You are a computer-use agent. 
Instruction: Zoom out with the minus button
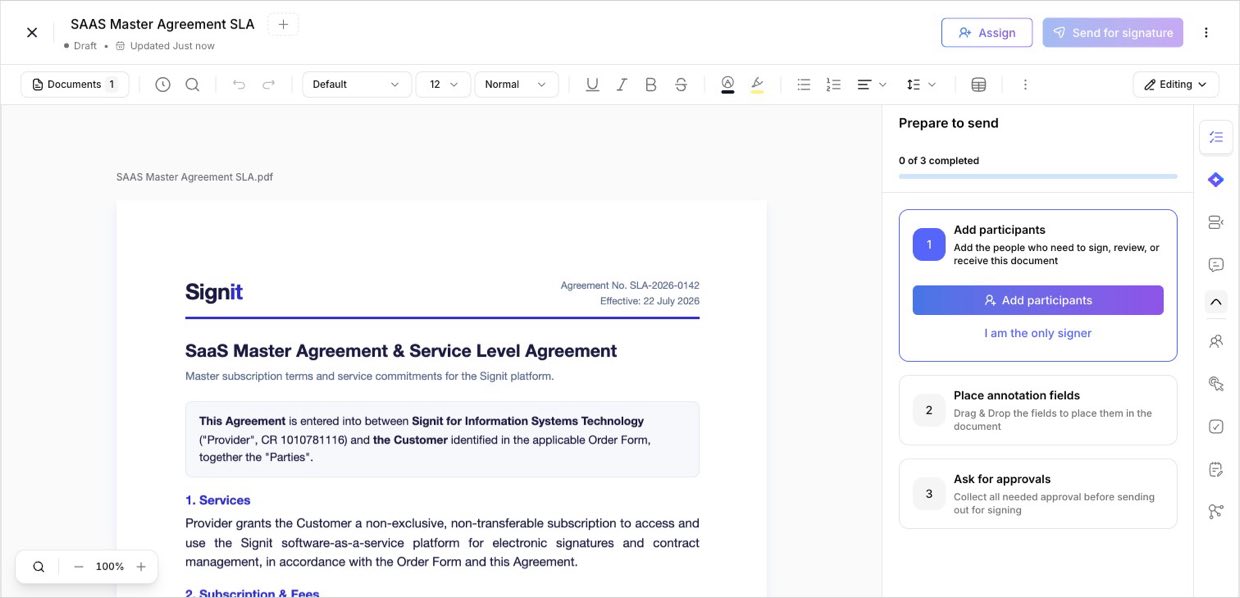pos(79,567)
